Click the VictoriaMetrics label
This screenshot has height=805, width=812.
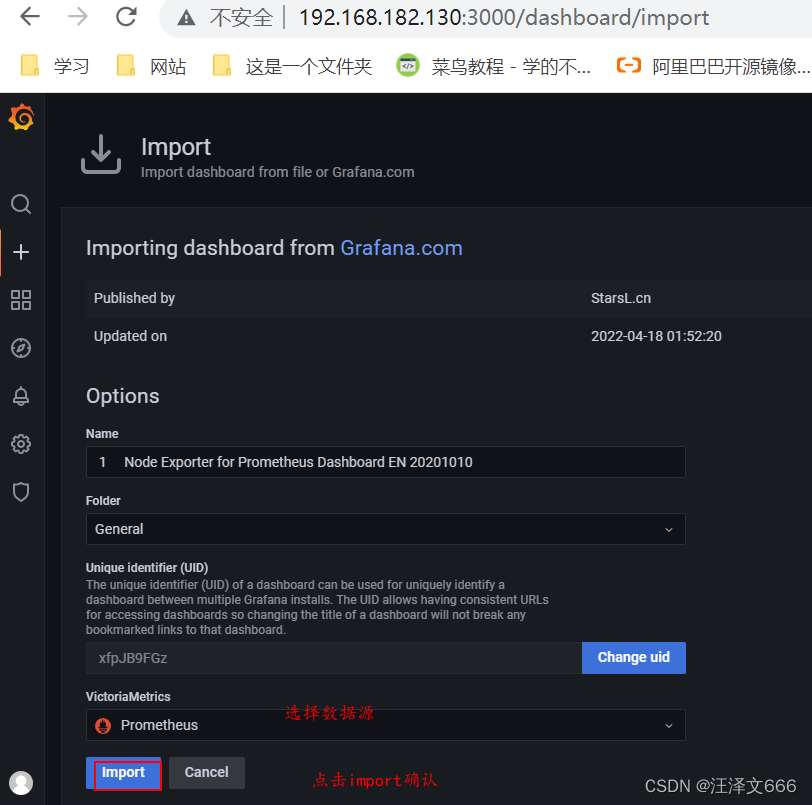pyautogui.click(x=128, y=697)
